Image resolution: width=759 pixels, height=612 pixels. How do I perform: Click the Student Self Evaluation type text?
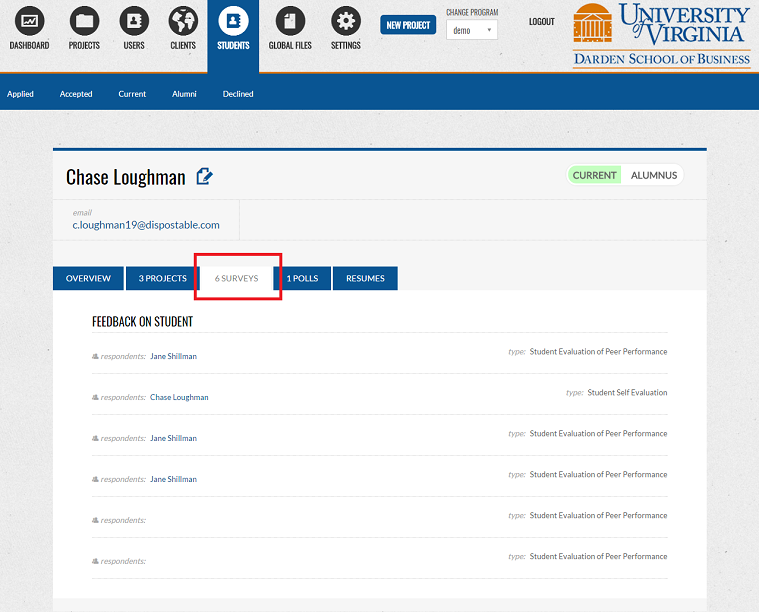tap(627, 393)
